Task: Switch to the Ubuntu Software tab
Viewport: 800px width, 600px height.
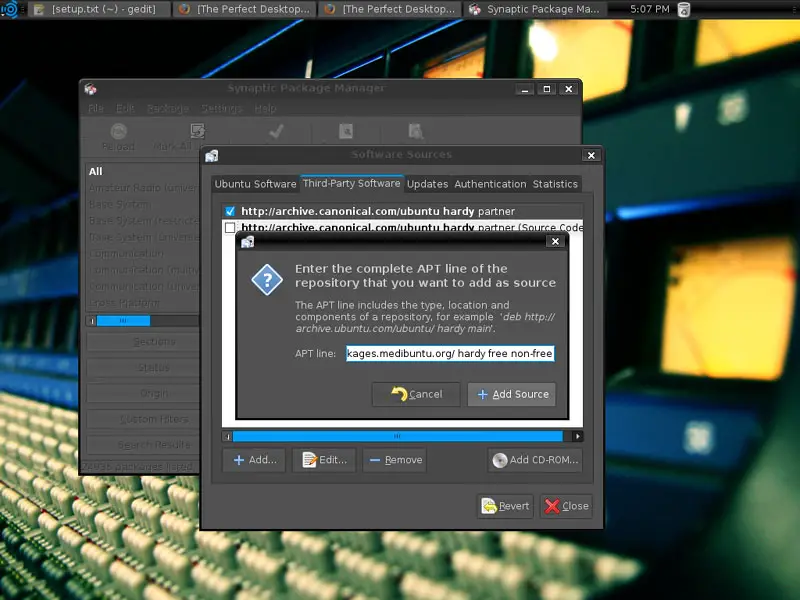Action: click(x=255, y=184)
